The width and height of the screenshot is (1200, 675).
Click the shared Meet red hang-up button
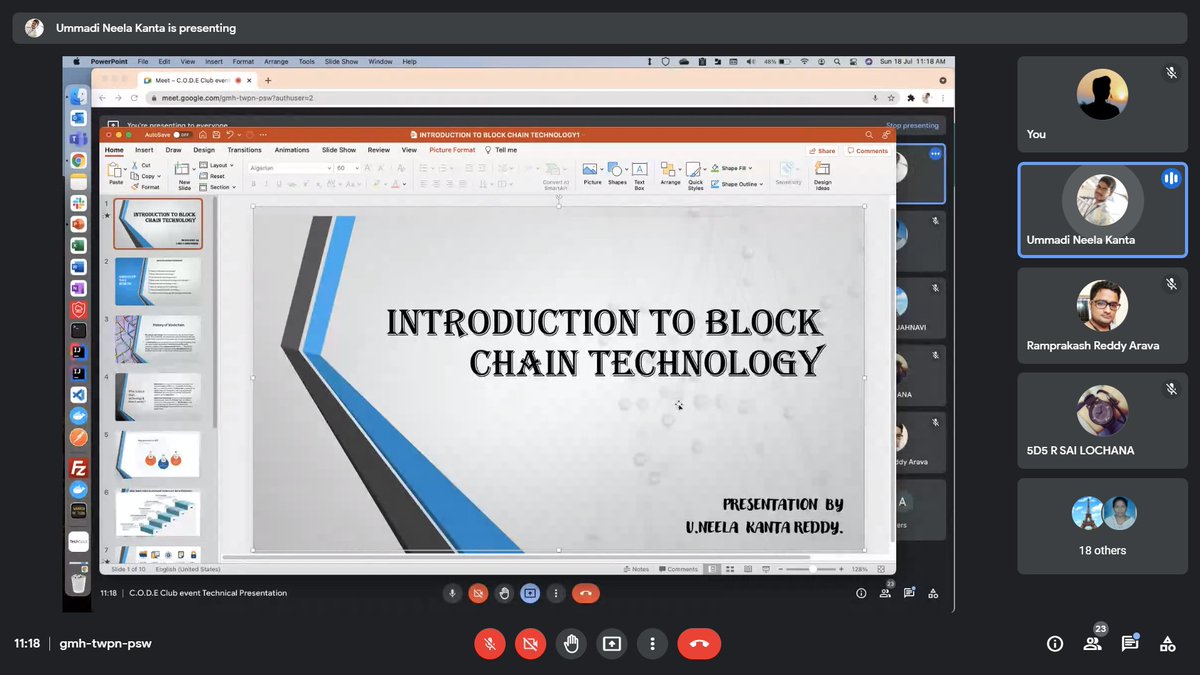pos(586,593)
